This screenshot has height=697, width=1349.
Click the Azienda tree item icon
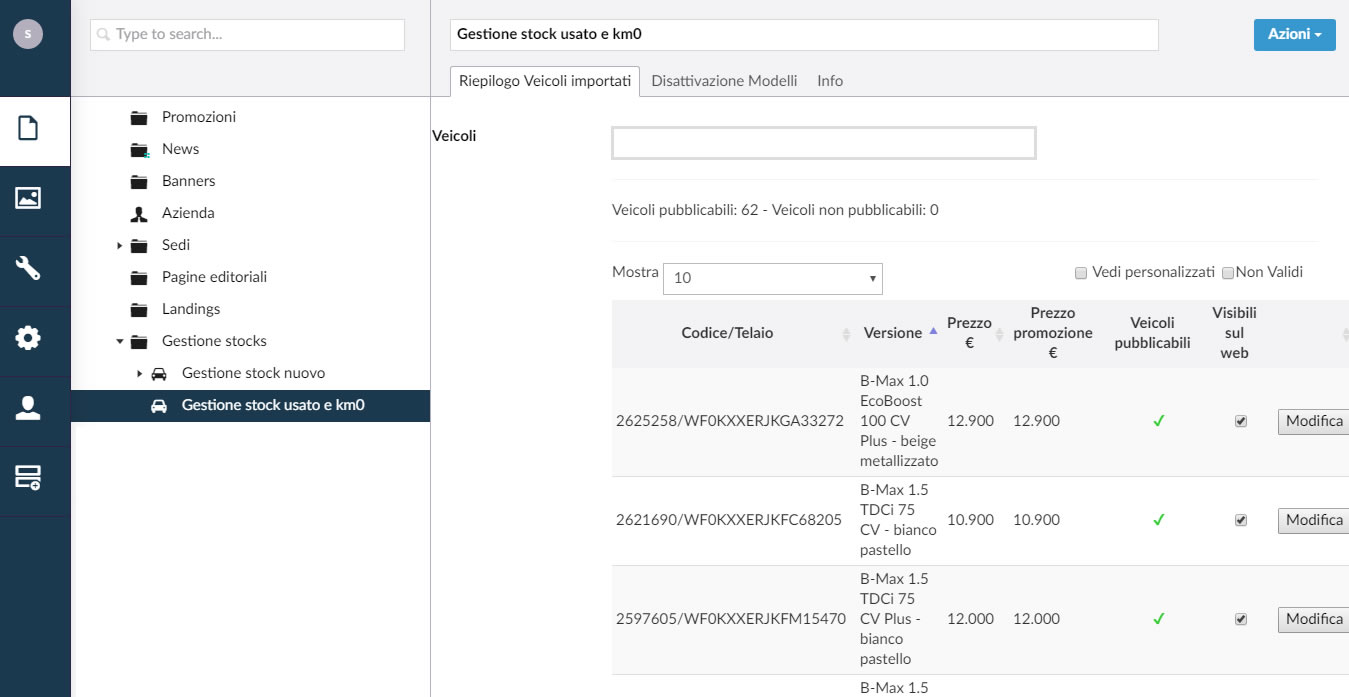[139, 213]
